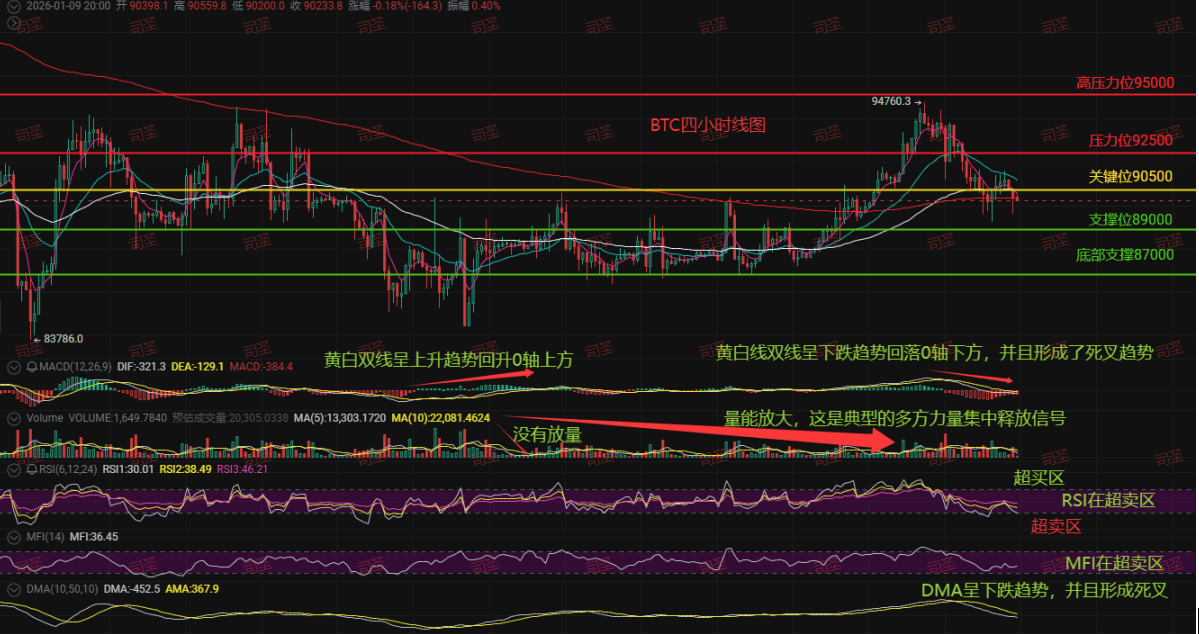This screenshot has width=1199, height=634.
Task: Select the DEA:-129.1 value
Action: point(197,367)
